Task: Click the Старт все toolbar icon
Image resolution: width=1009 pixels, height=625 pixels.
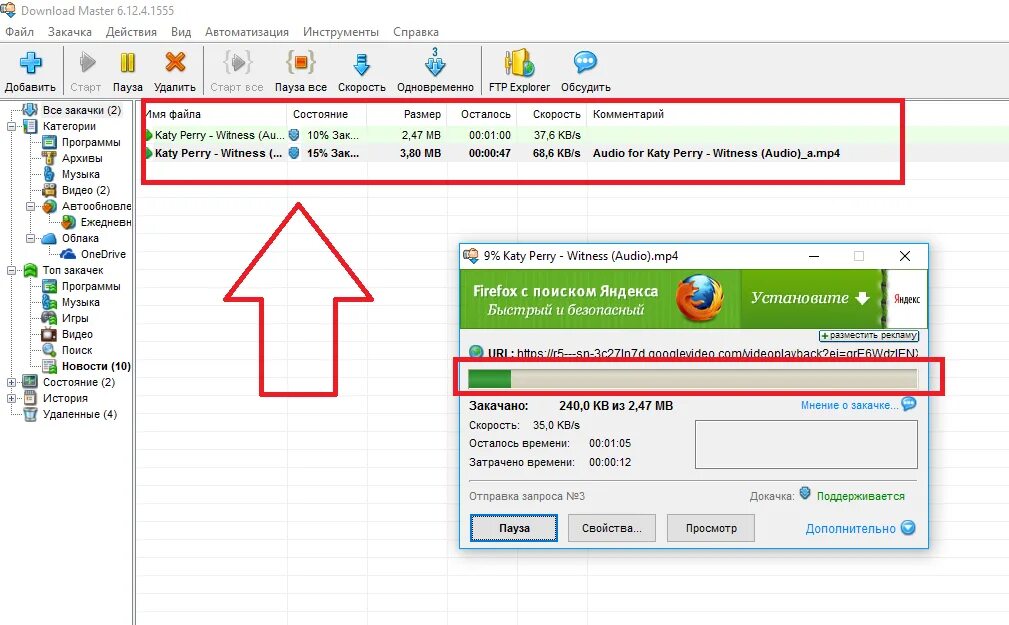Action: (237, 63)
